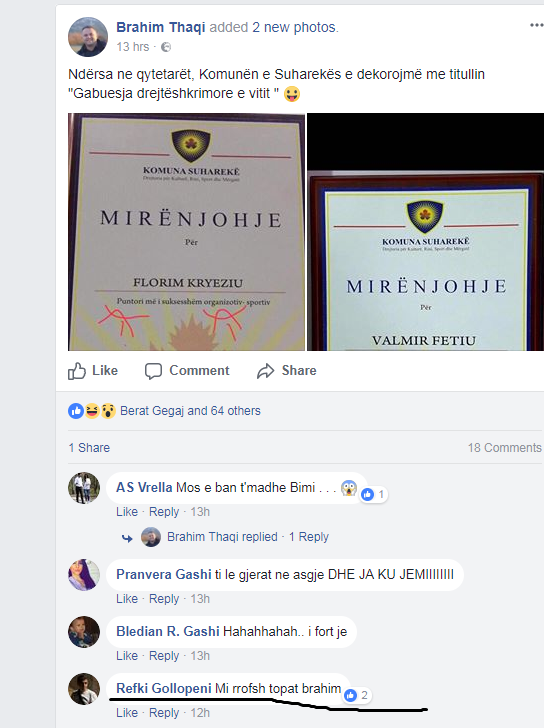Click like count badge on AS Vrella comment
The image size is (544, 728).
tap(374, 494)
